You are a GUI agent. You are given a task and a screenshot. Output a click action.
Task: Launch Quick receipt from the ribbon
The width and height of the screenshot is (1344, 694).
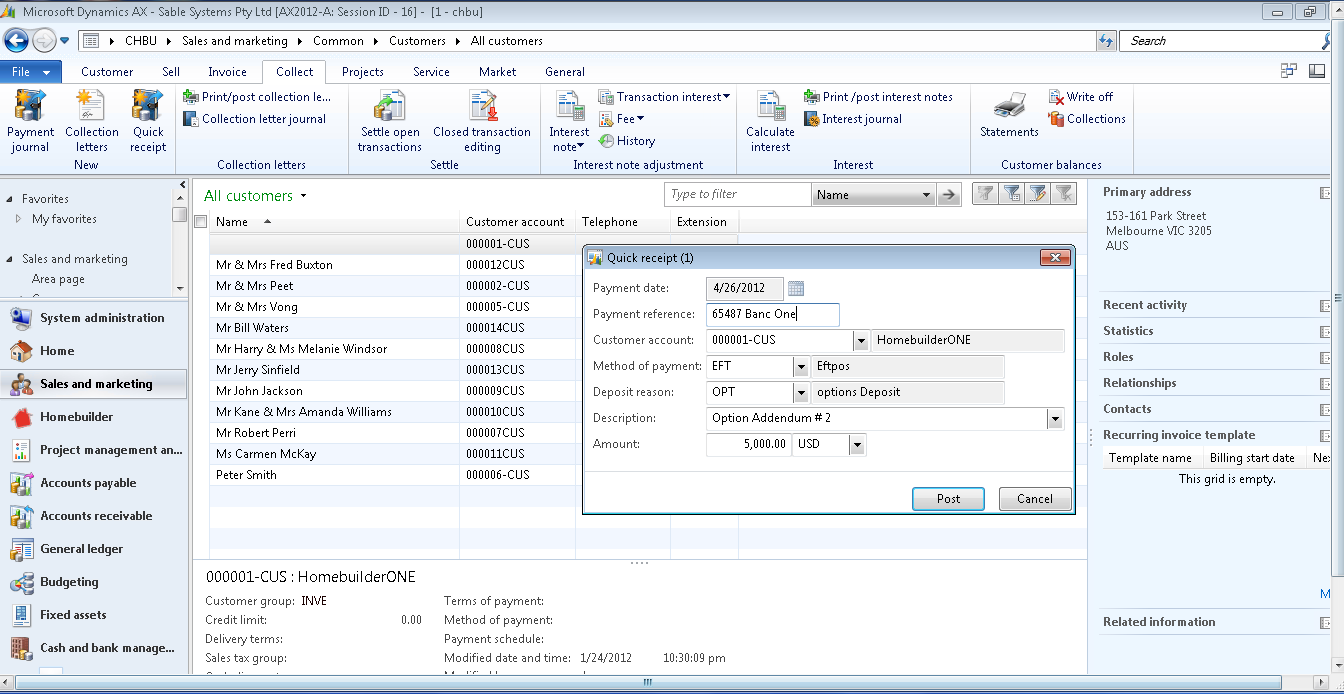(x=148, y=121)
